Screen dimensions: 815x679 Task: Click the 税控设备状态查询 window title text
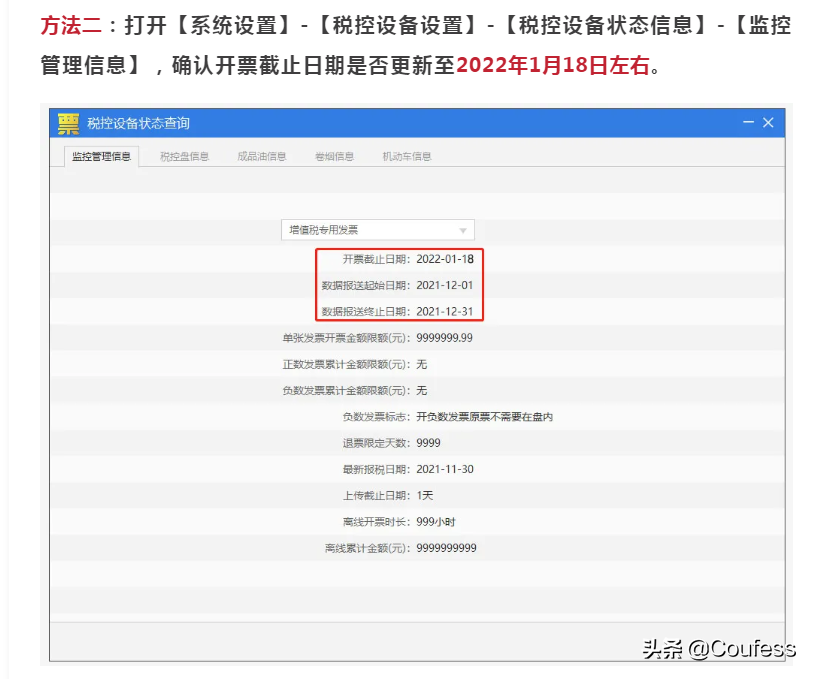click(x=138, y=123)
